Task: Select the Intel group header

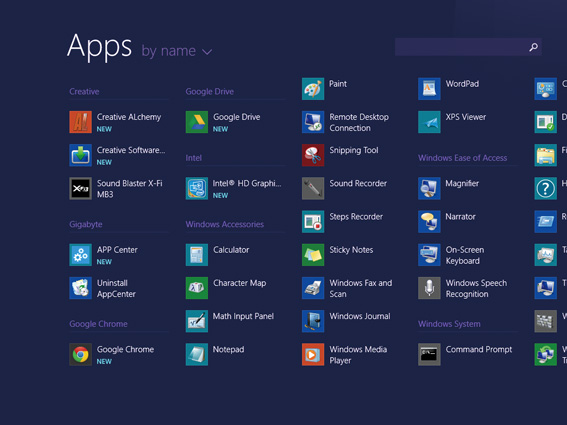Action: click(x=193, y=158)
